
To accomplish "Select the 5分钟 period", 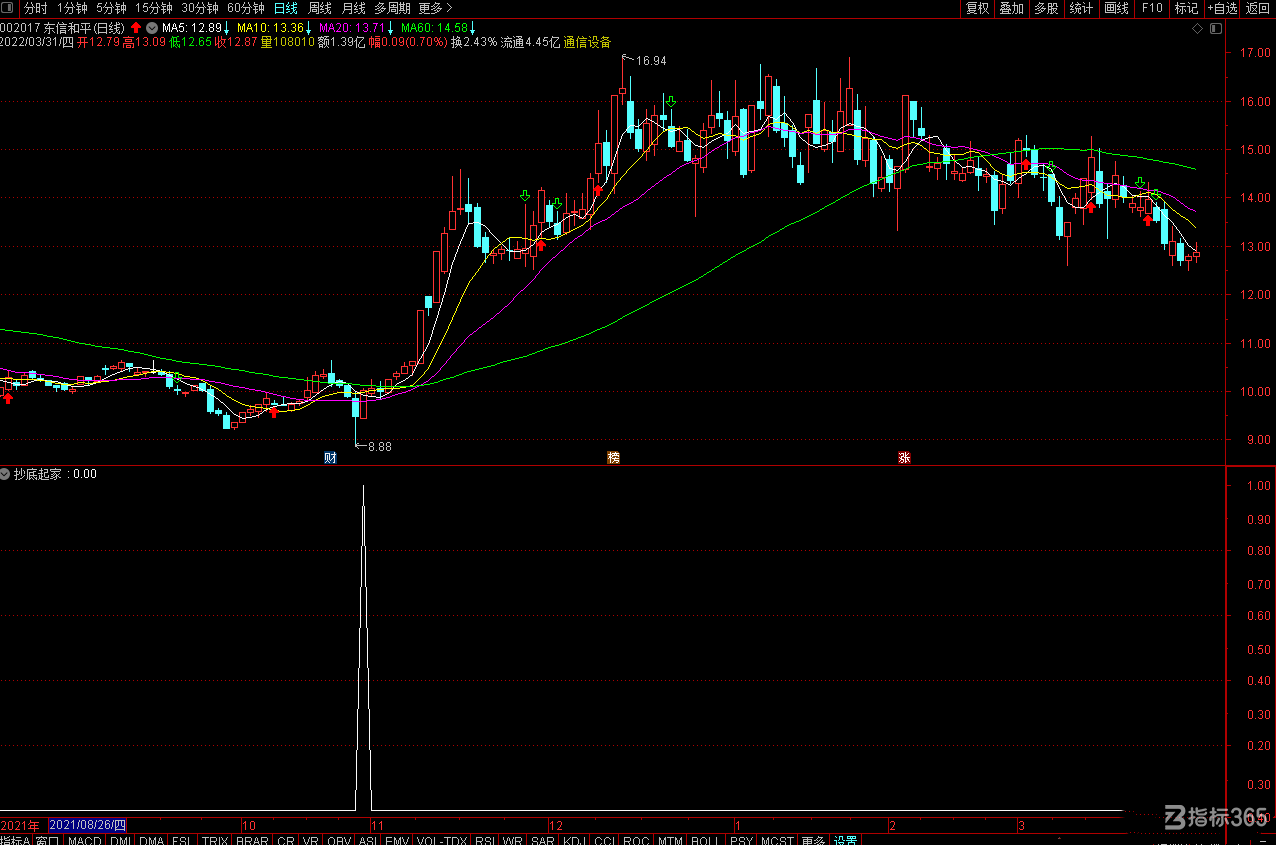I will 112,8.
